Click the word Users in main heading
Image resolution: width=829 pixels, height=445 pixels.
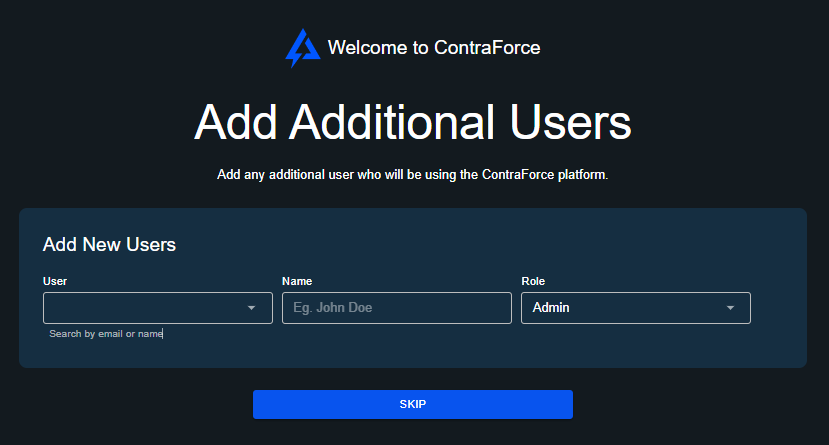(x=570, y=123)
